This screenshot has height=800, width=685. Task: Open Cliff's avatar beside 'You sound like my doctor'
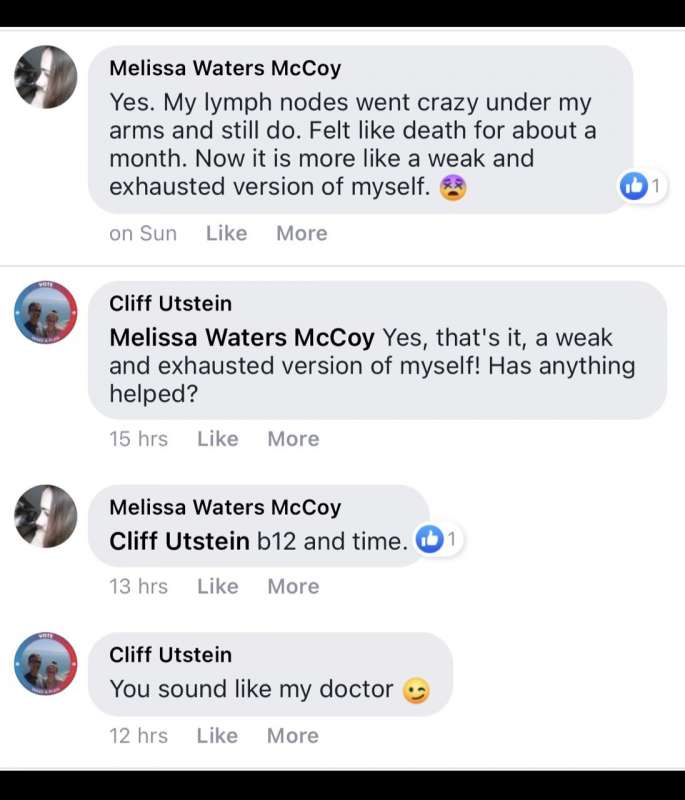46,664
